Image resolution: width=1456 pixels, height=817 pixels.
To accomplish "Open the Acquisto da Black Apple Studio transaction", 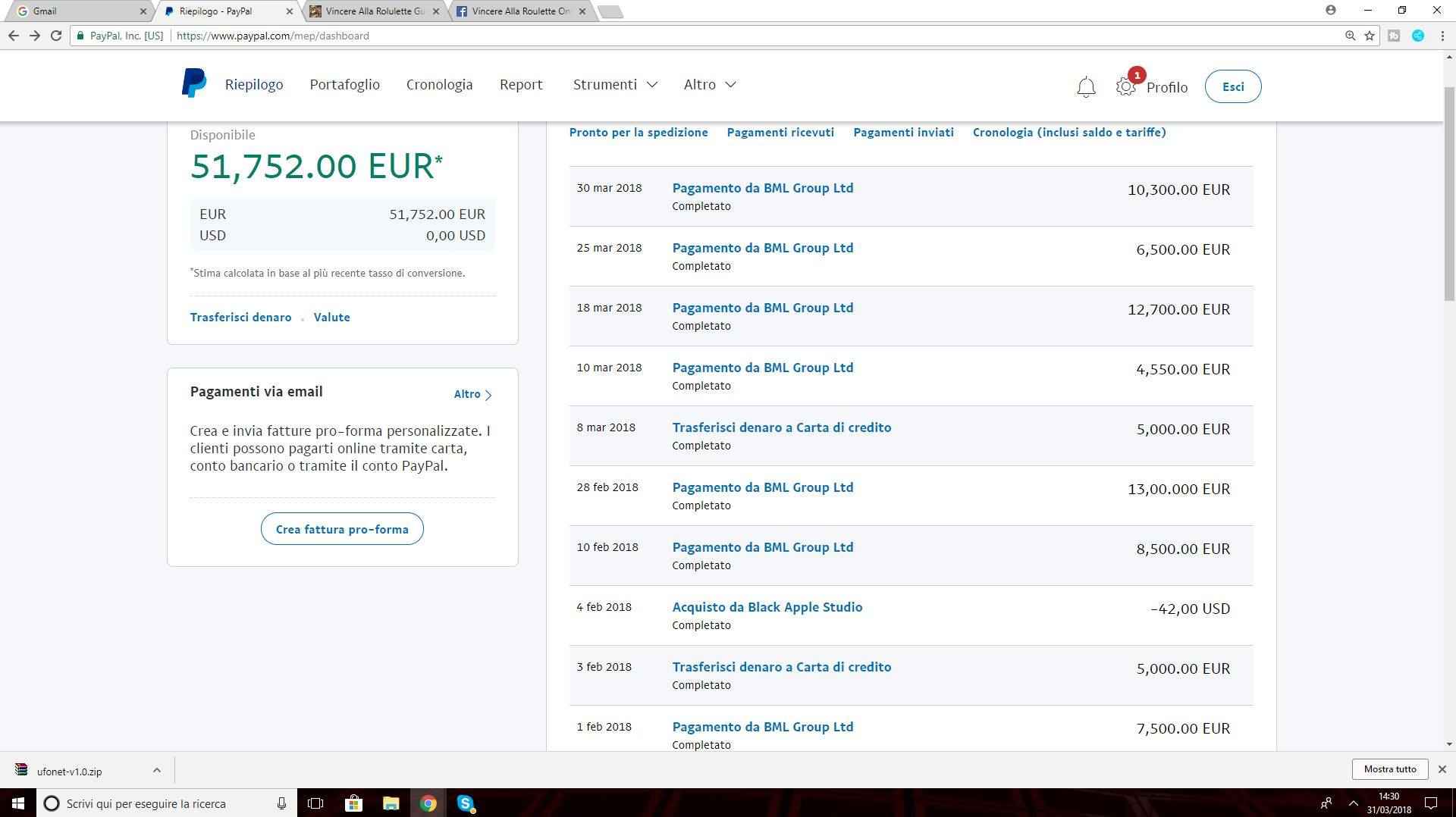I will coord(767,607).
